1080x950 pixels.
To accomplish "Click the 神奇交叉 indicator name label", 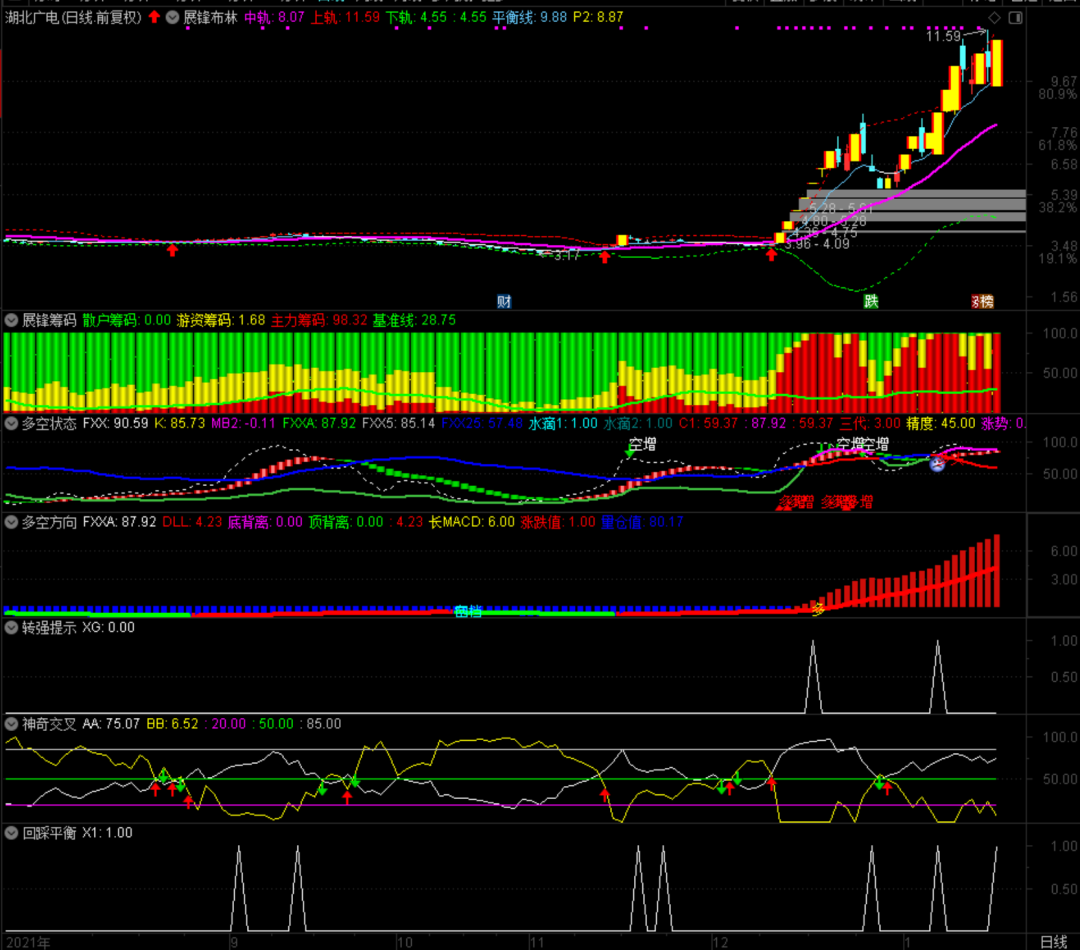I will [x=49, y=723].
